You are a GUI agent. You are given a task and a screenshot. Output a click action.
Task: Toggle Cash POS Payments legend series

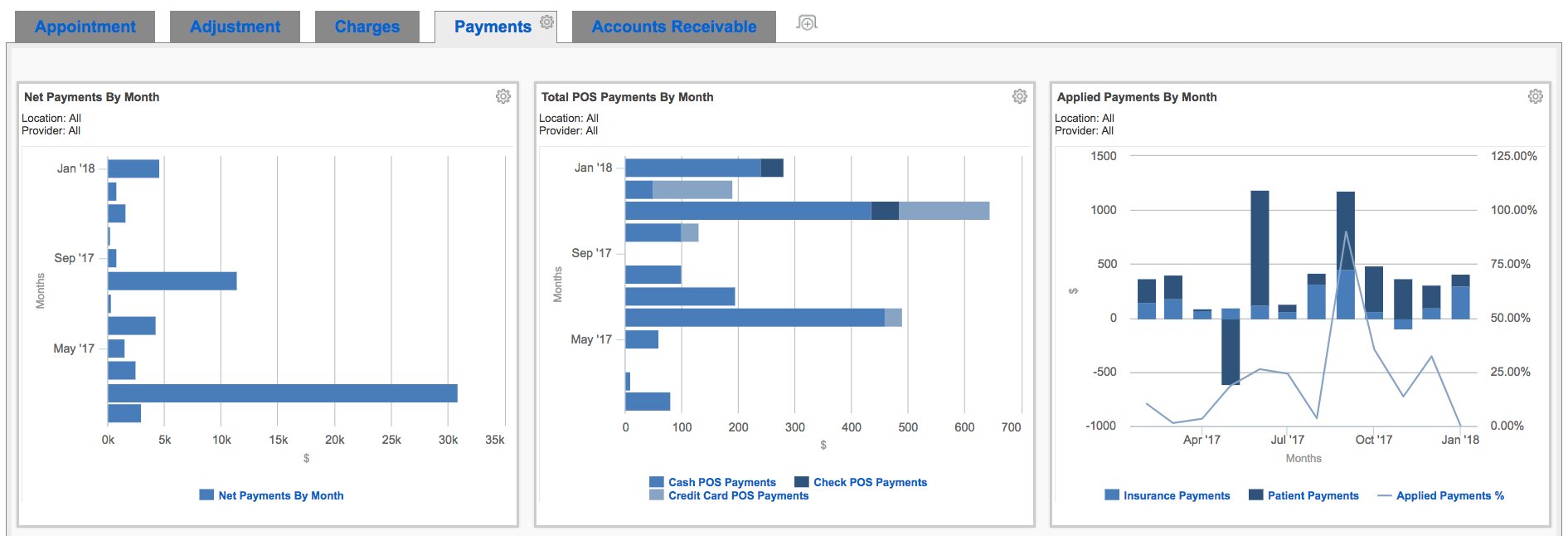tap(721, 482)
